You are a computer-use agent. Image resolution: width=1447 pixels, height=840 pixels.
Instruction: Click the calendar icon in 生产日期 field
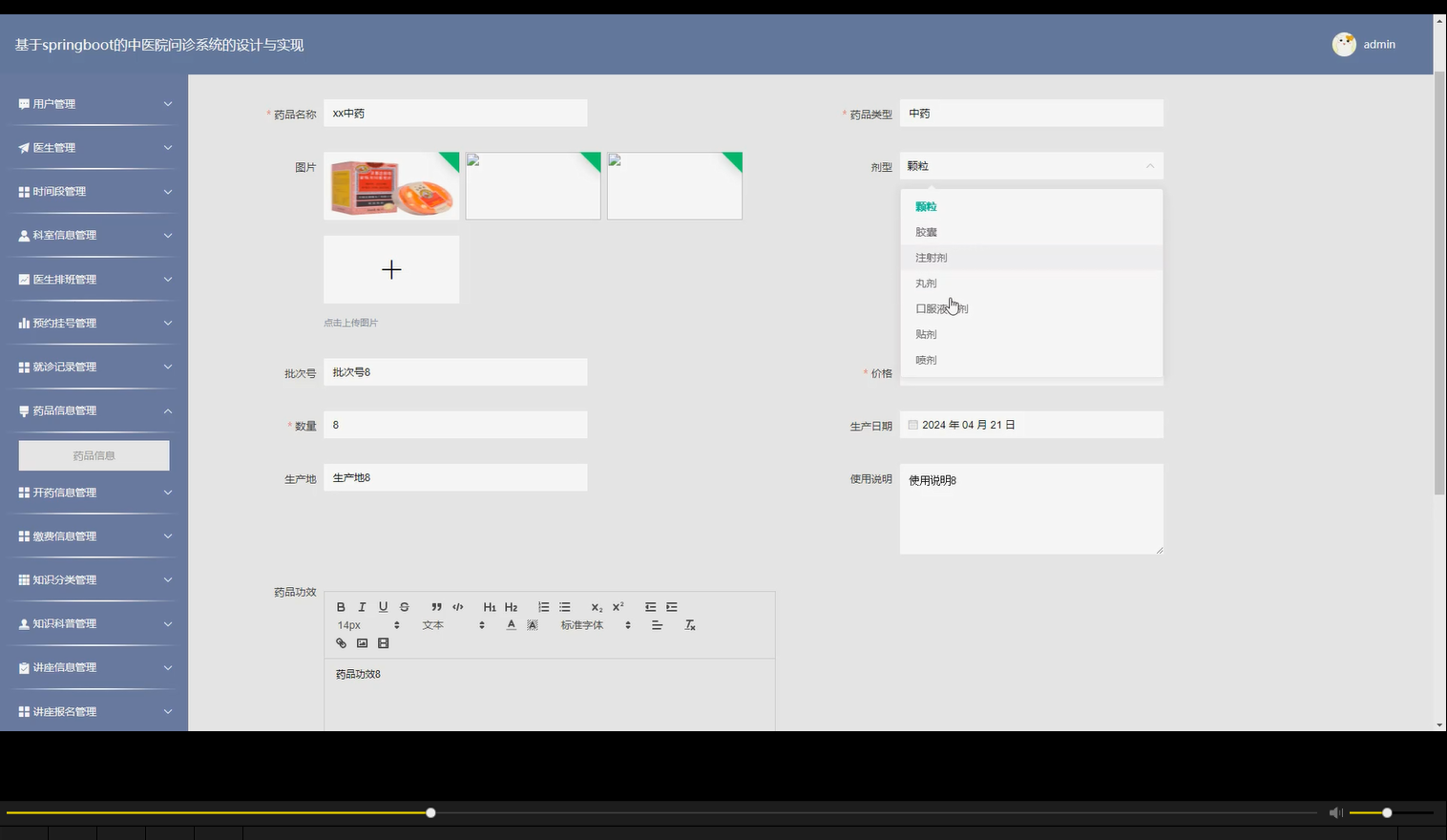913,425
